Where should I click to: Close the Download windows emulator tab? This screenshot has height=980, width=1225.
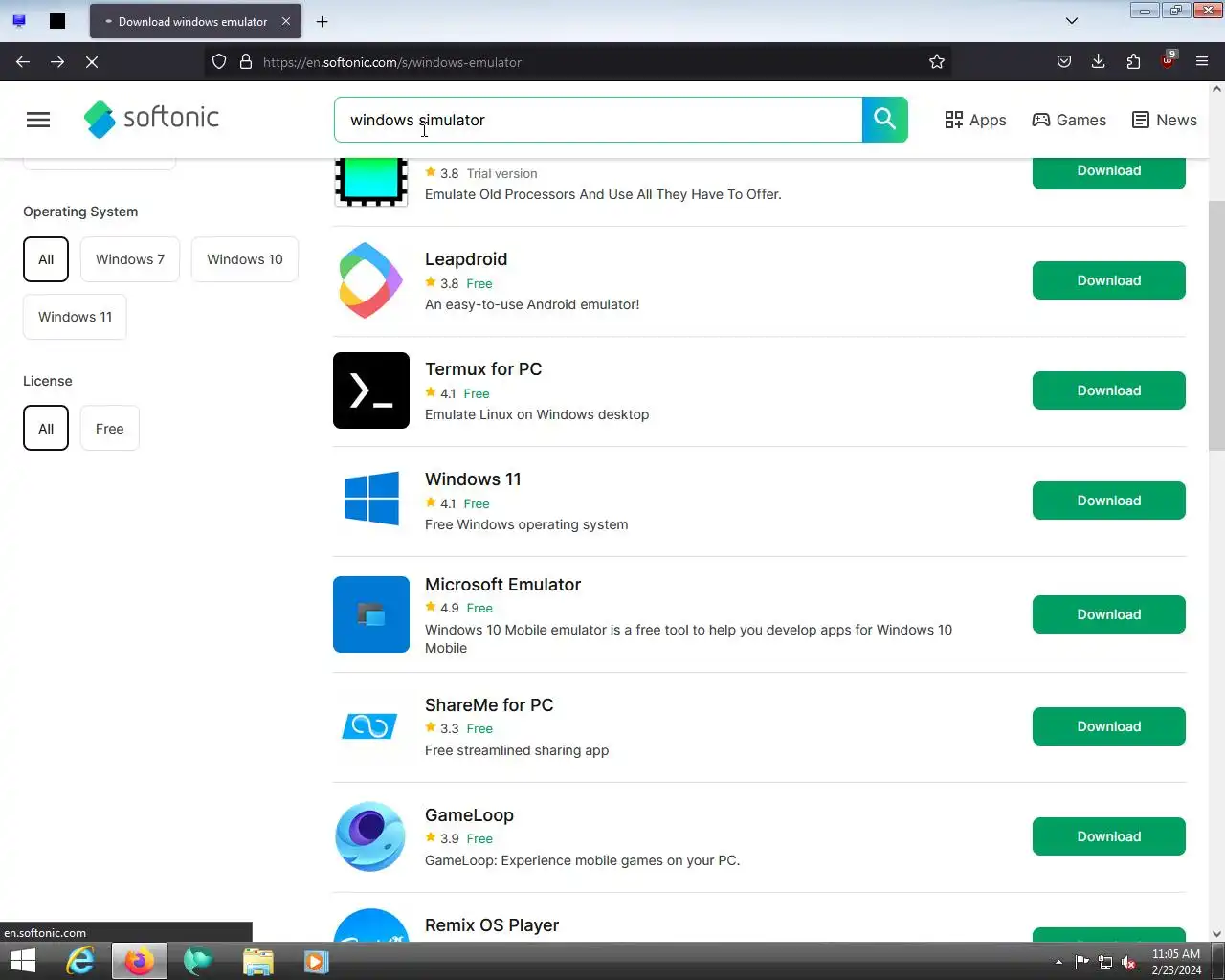285,21
